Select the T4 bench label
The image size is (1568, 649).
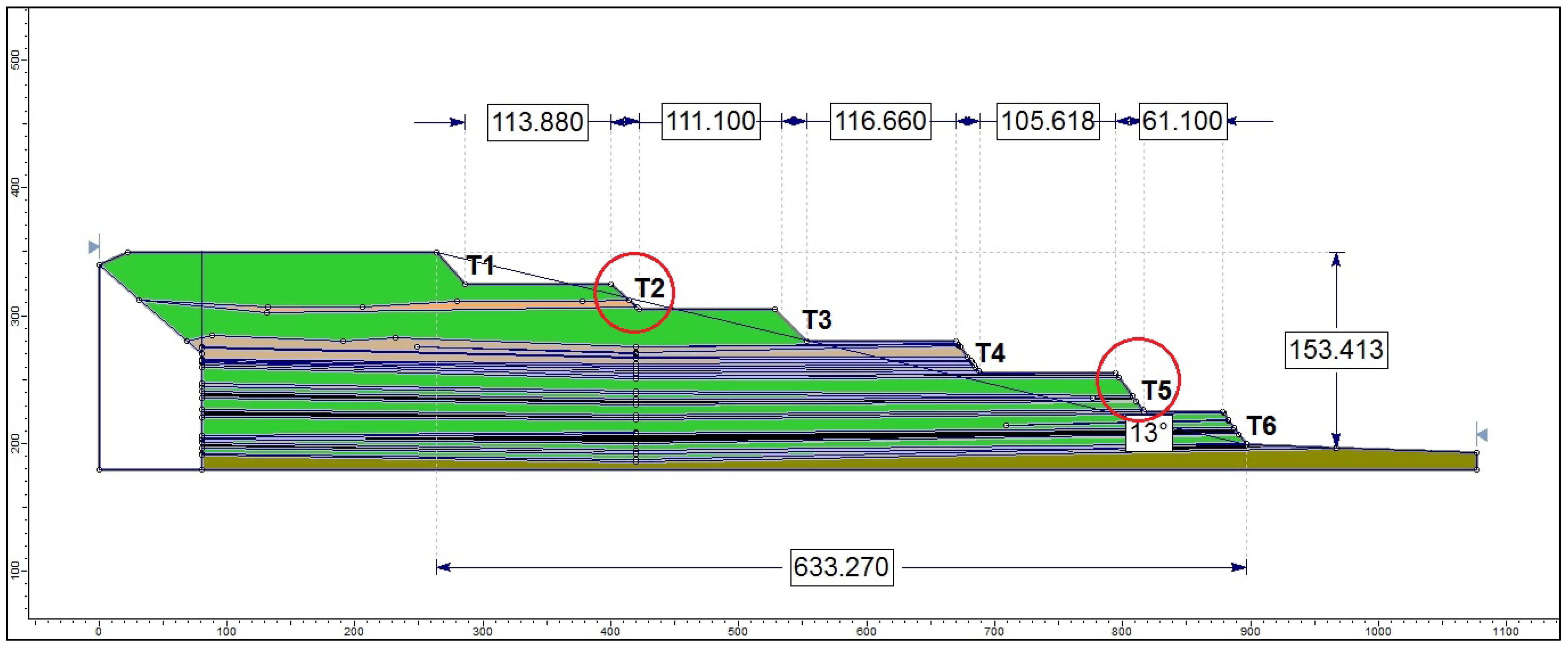coord(990,353)
